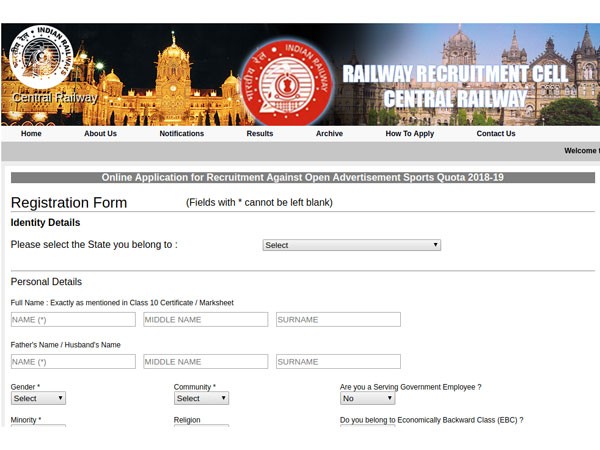This screenshot has height=450, width=600.
Task: Expand the State you belong to dropdown
Action: click(x=352, y=245)
